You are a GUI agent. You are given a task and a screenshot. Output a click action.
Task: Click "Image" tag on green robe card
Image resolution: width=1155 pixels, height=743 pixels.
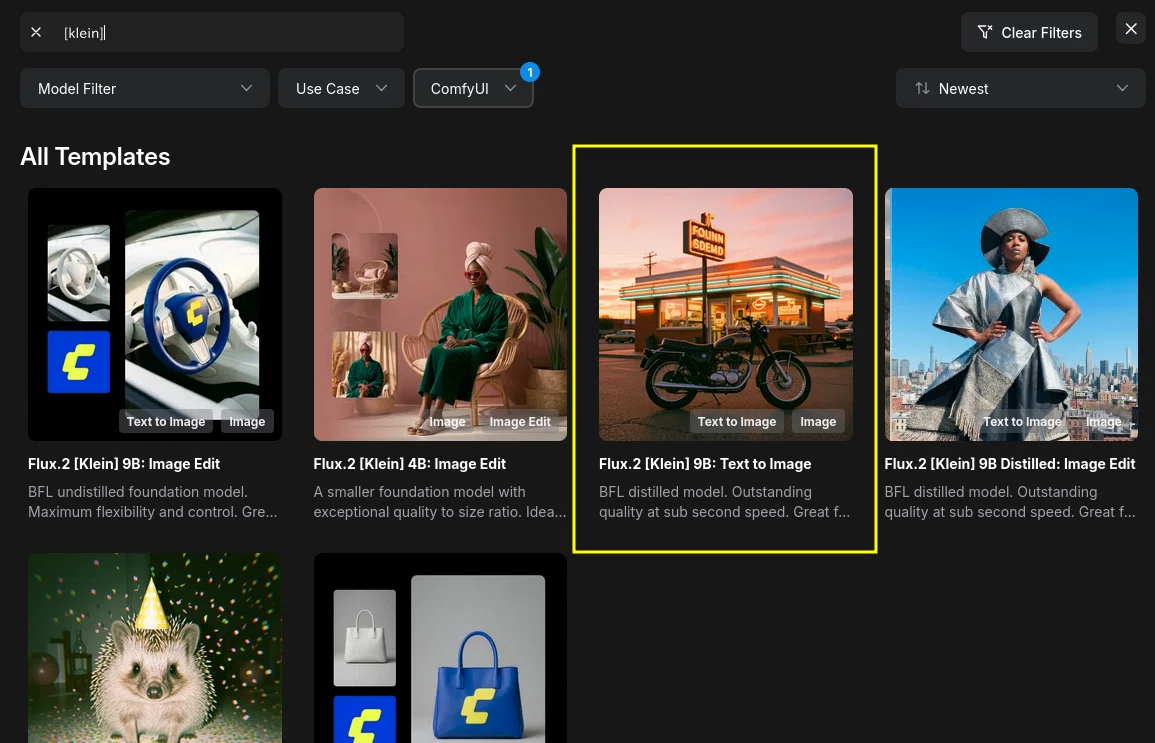coord(447,421)
